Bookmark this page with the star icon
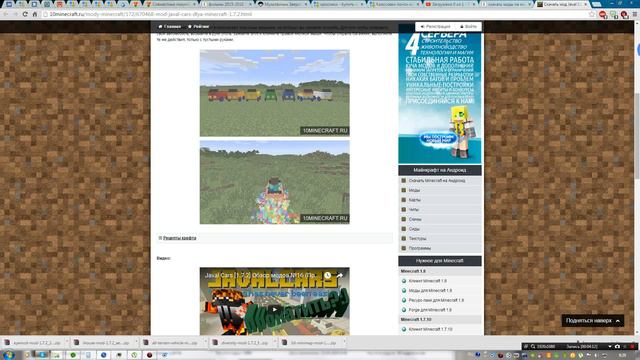Image resolution: width=640 pixels, height=360 pixels. (x=592, y=14)
